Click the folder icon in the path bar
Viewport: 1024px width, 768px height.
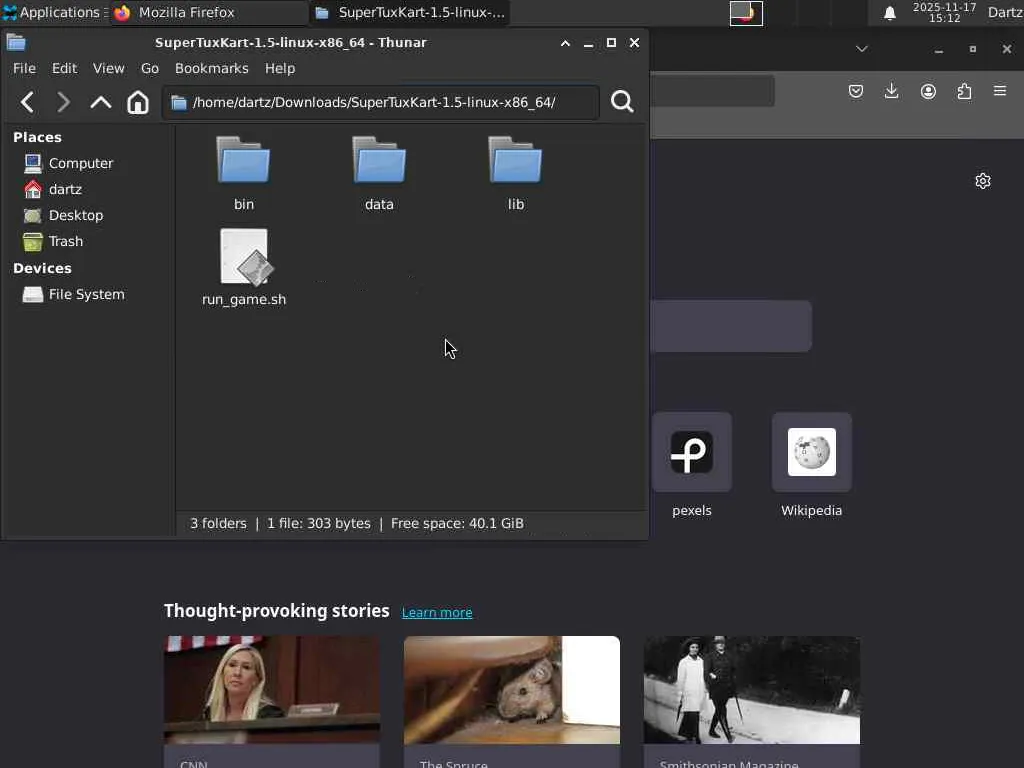[x=179, y=103]
